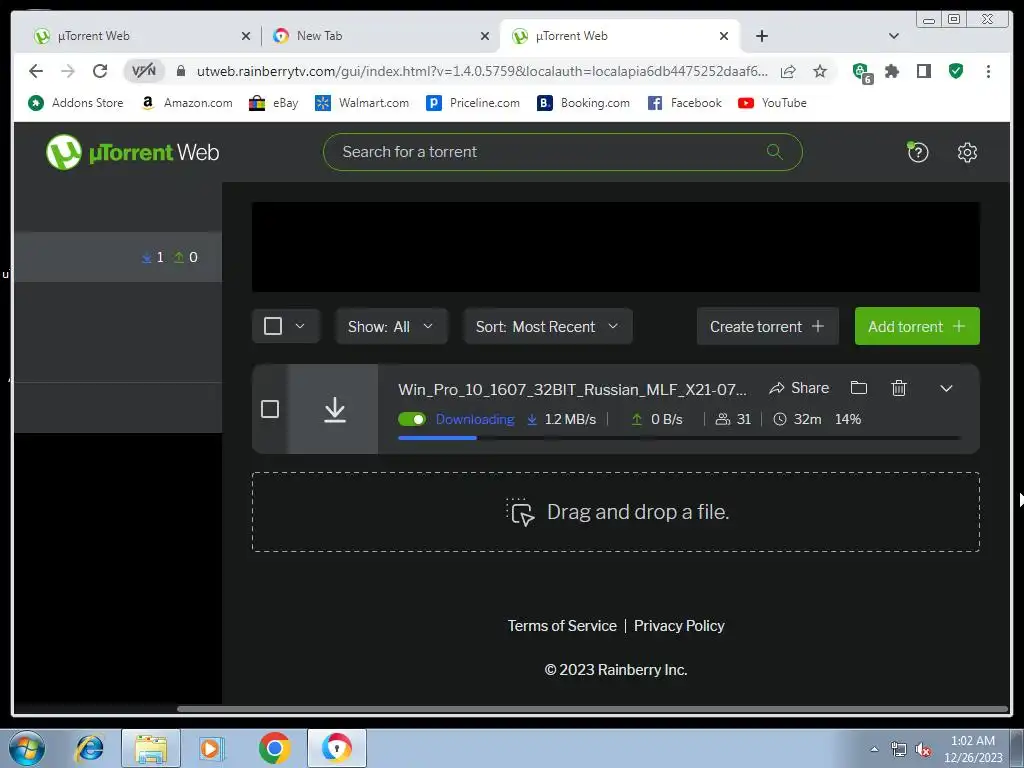Show hidden system tray icons
The width and height of the screenshot is (1024, 768).
[x=874, y=749]
